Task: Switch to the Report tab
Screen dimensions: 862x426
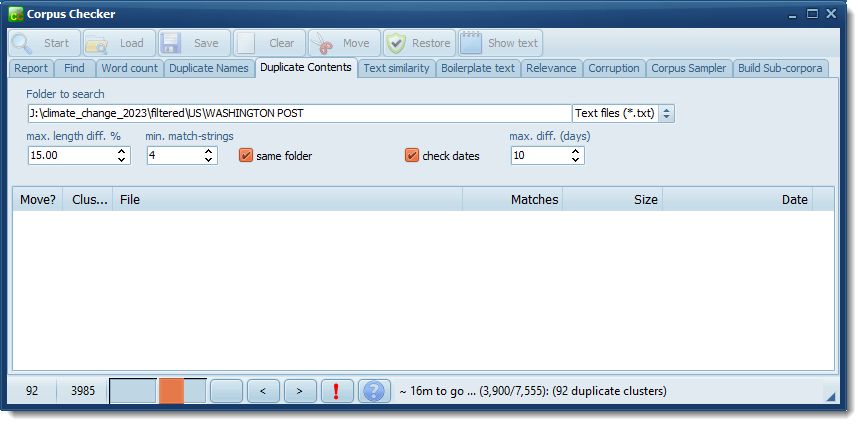Action: 31,68
